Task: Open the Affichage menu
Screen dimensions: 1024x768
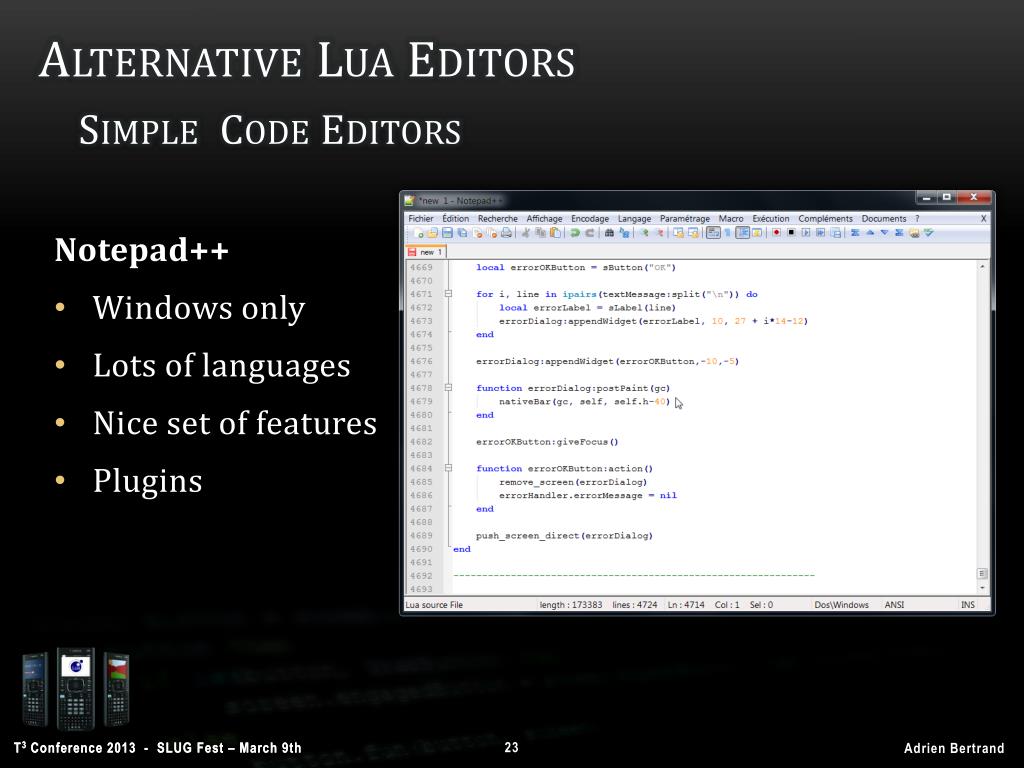Action: tap(544, 219)
